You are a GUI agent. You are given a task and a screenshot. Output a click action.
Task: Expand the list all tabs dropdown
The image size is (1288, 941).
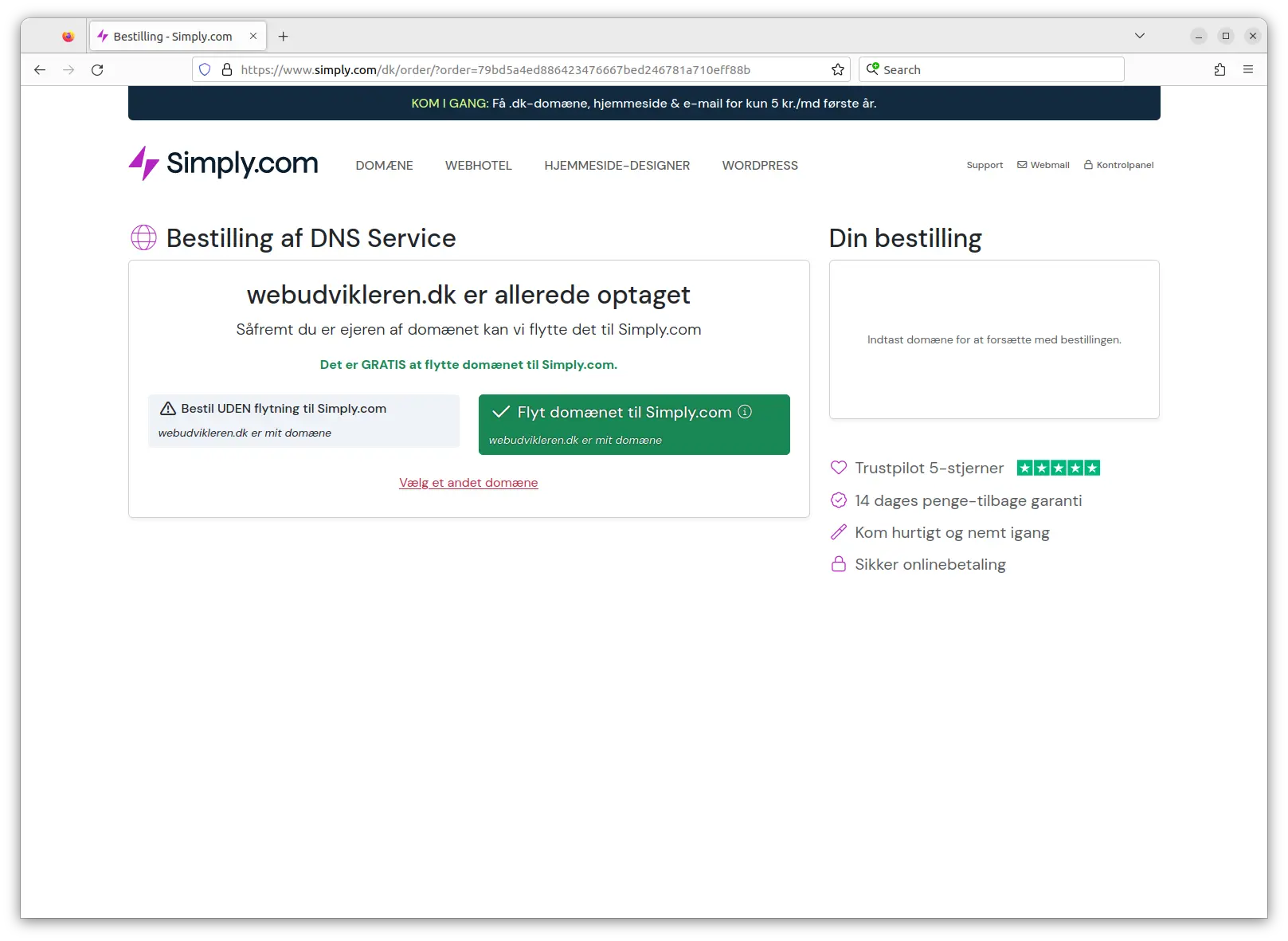(x=1139, y=36)
